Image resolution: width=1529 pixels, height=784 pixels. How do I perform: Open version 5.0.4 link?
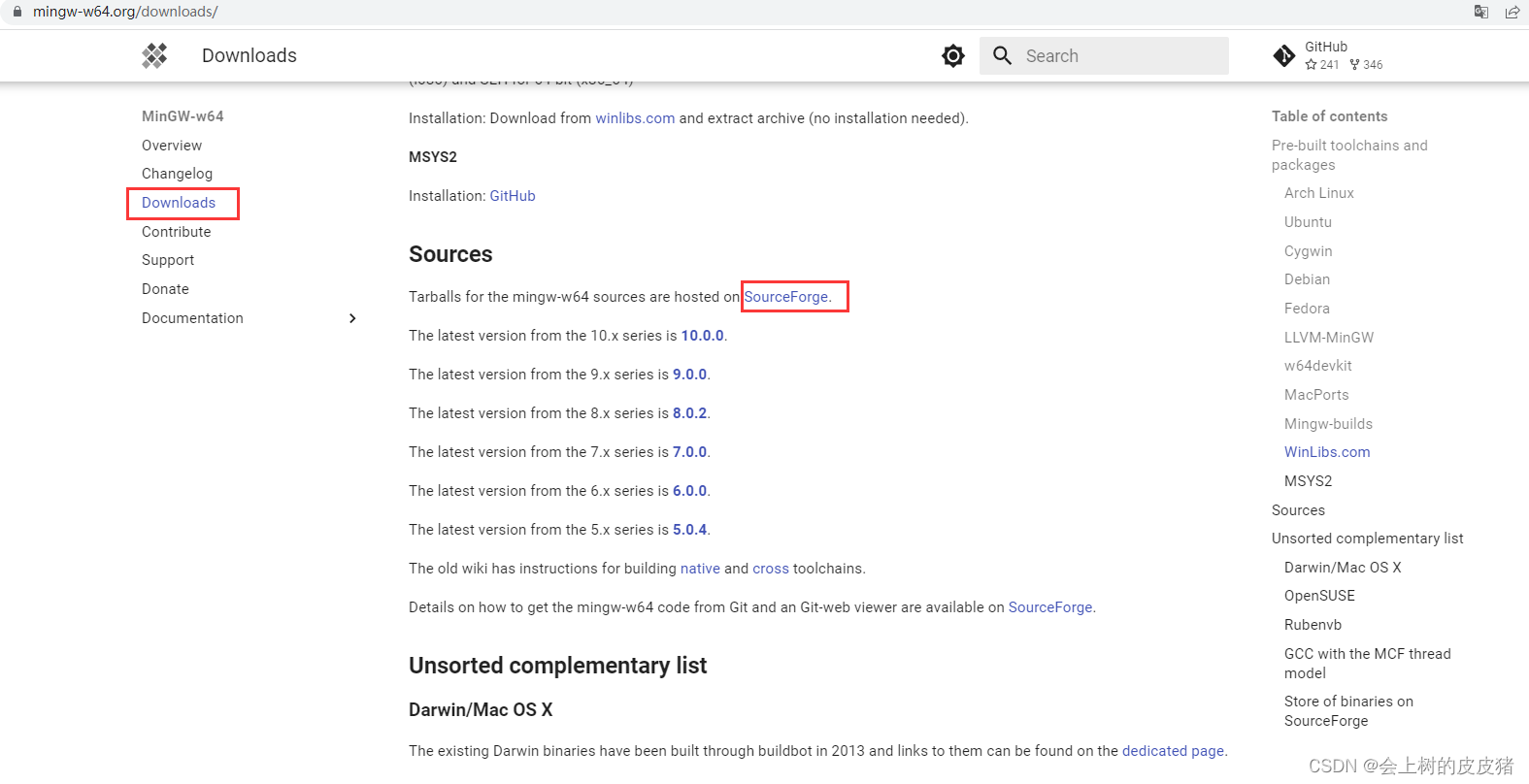point(689,530)
